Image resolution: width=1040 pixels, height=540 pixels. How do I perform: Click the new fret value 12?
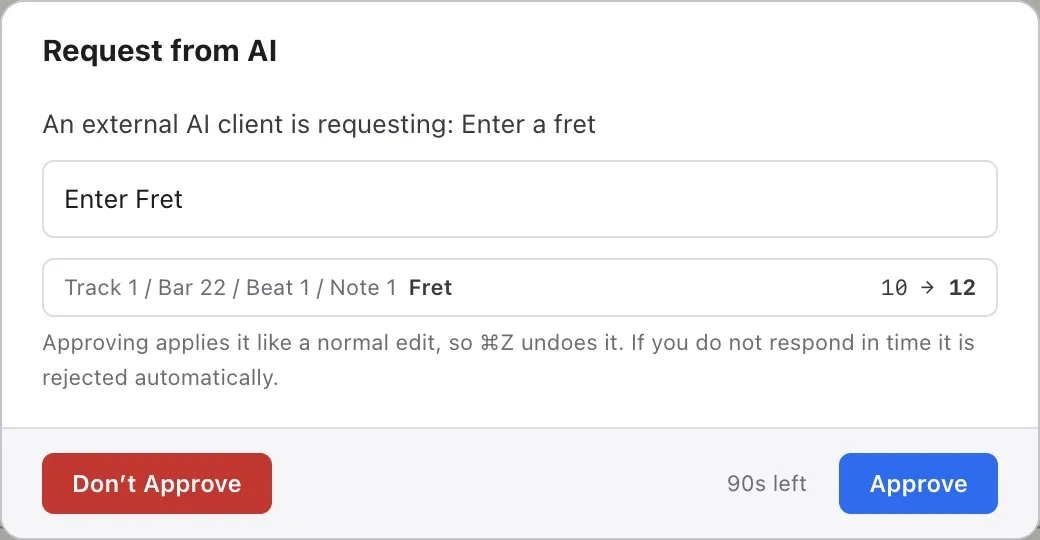point(962,287)
